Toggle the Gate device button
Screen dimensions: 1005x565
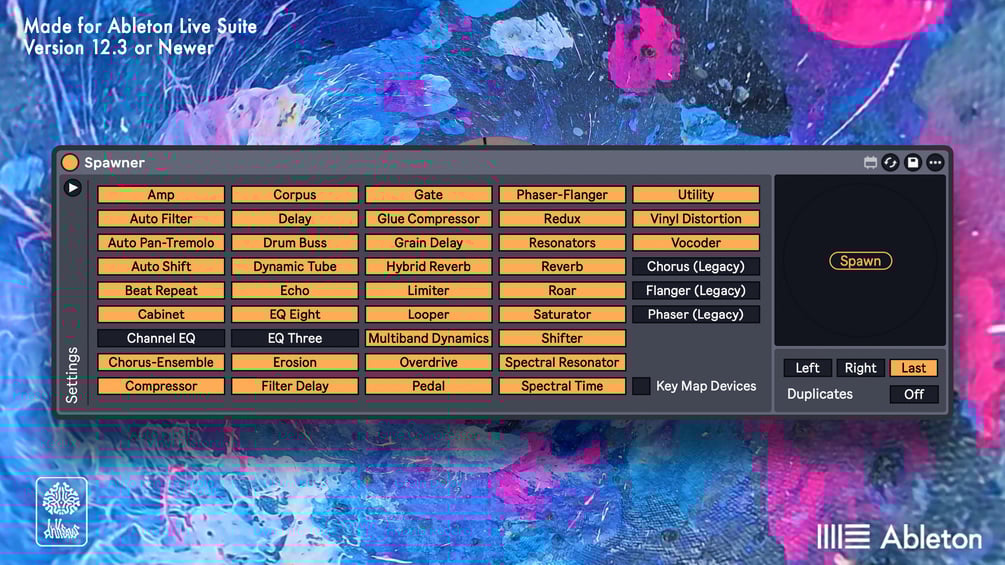click(x=428, y=195)
